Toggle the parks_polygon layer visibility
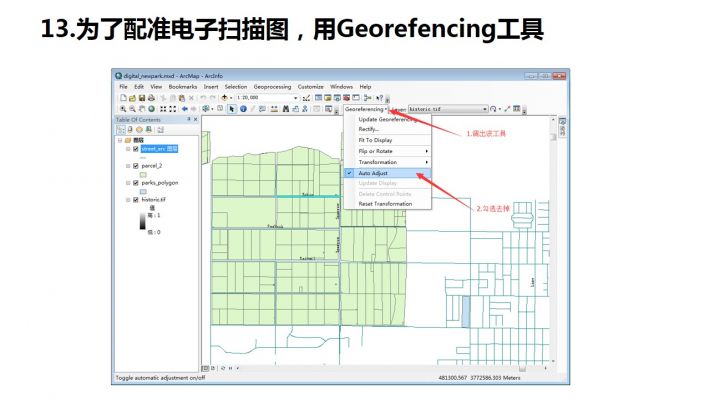This screenshot has height=399, width=710. pos(135,183)
